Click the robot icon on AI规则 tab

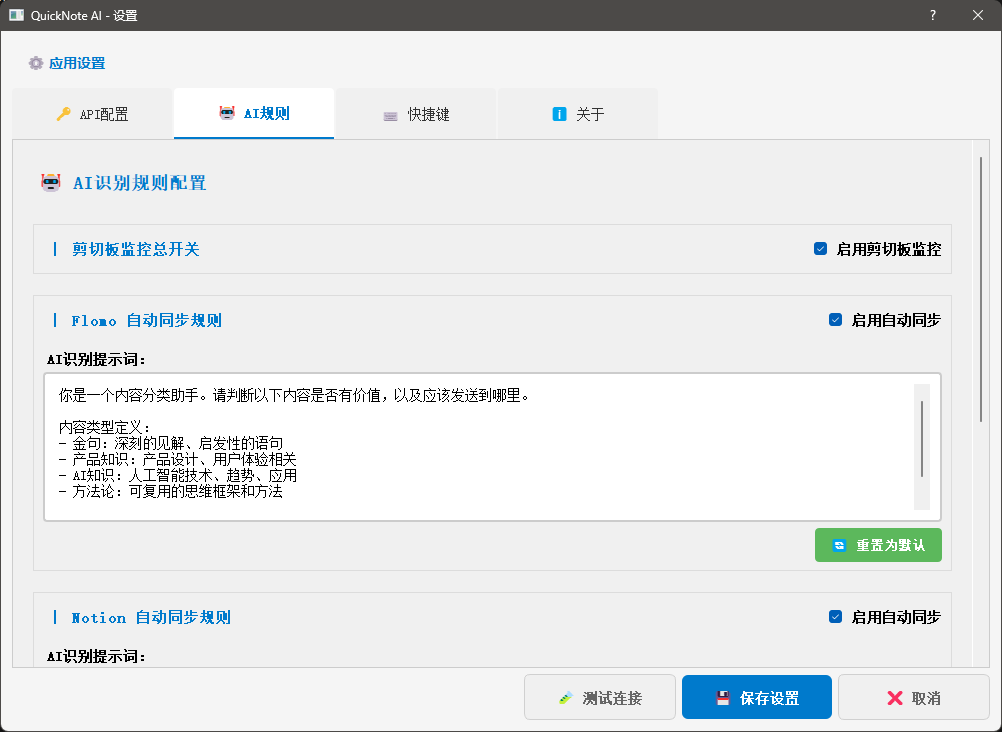pyautogui.click(x=227, y=113)
